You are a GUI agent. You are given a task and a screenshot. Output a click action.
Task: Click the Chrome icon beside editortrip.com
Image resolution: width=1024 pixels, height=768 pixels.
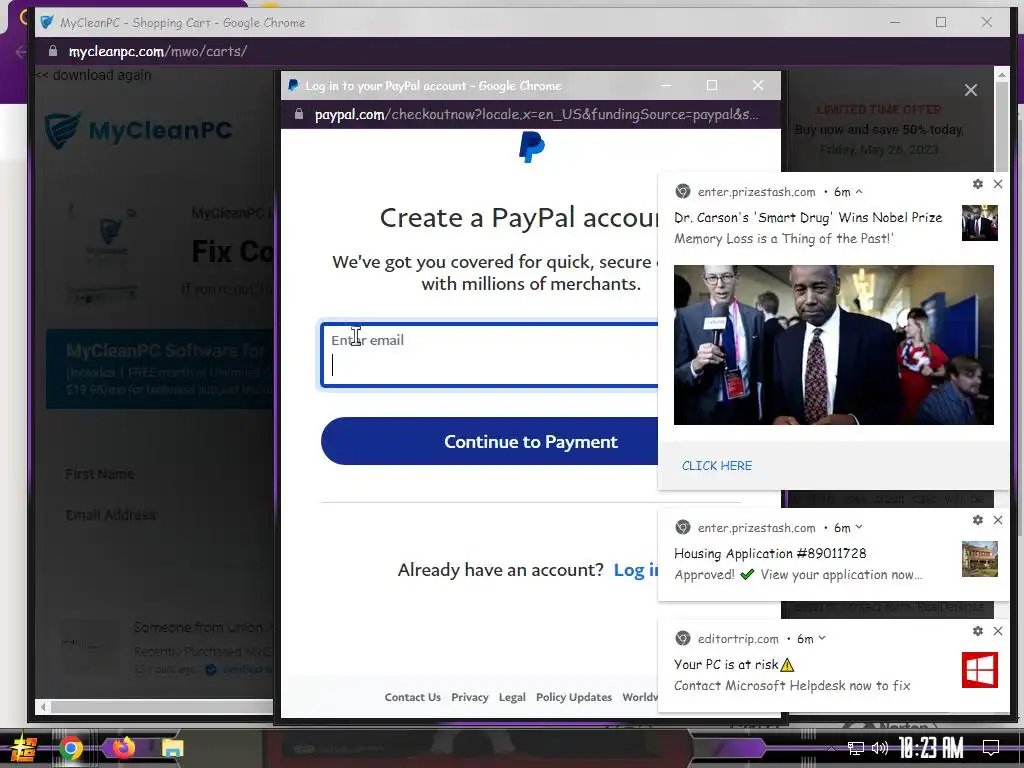coord(682,638)
